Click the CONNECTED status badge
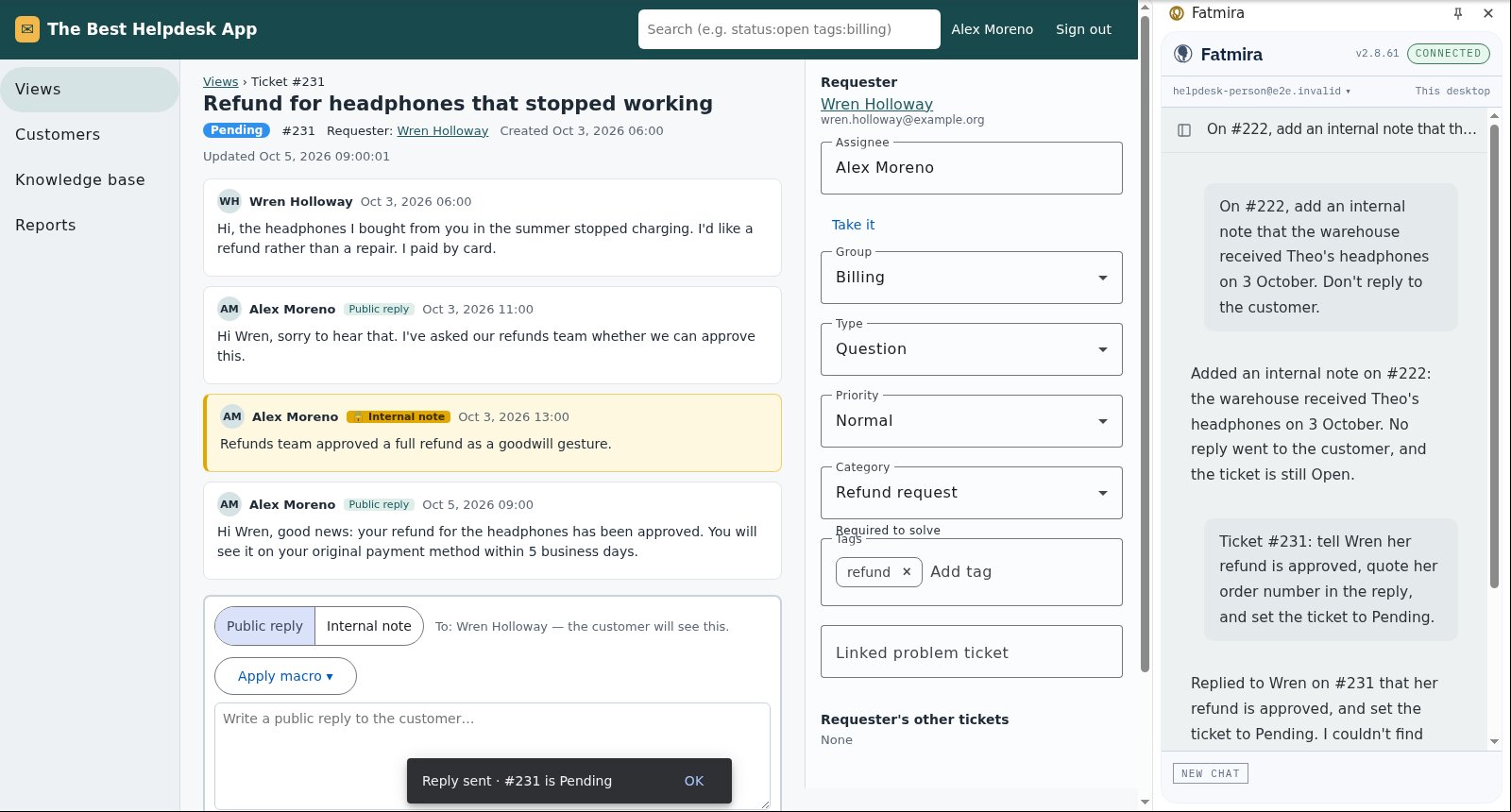Image resolution: width=1511 pixels, height=812 pixels. (x=1448, y=54)
